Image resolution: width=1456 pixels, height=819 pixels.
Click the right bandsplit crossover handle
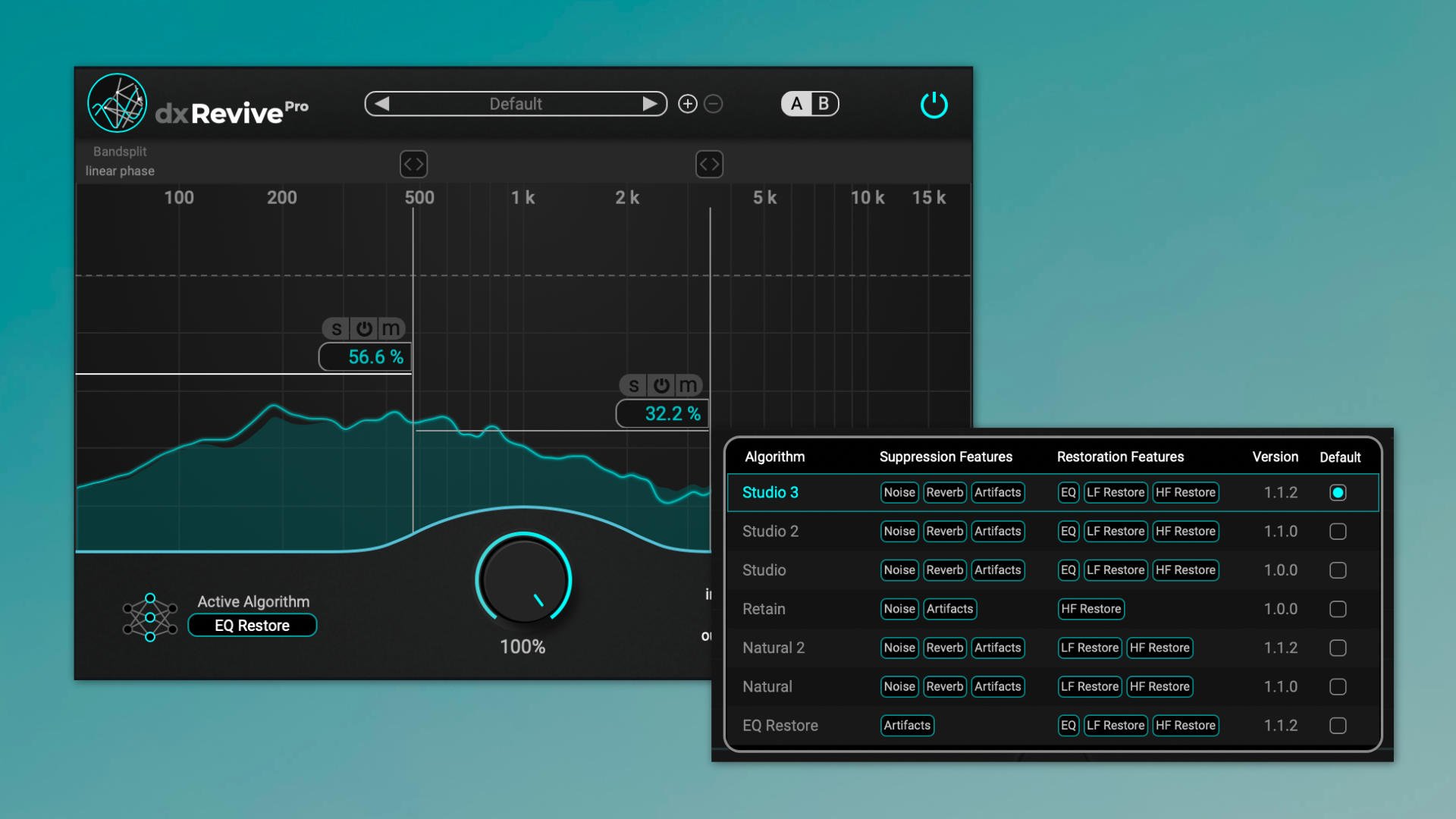(709, 164)
